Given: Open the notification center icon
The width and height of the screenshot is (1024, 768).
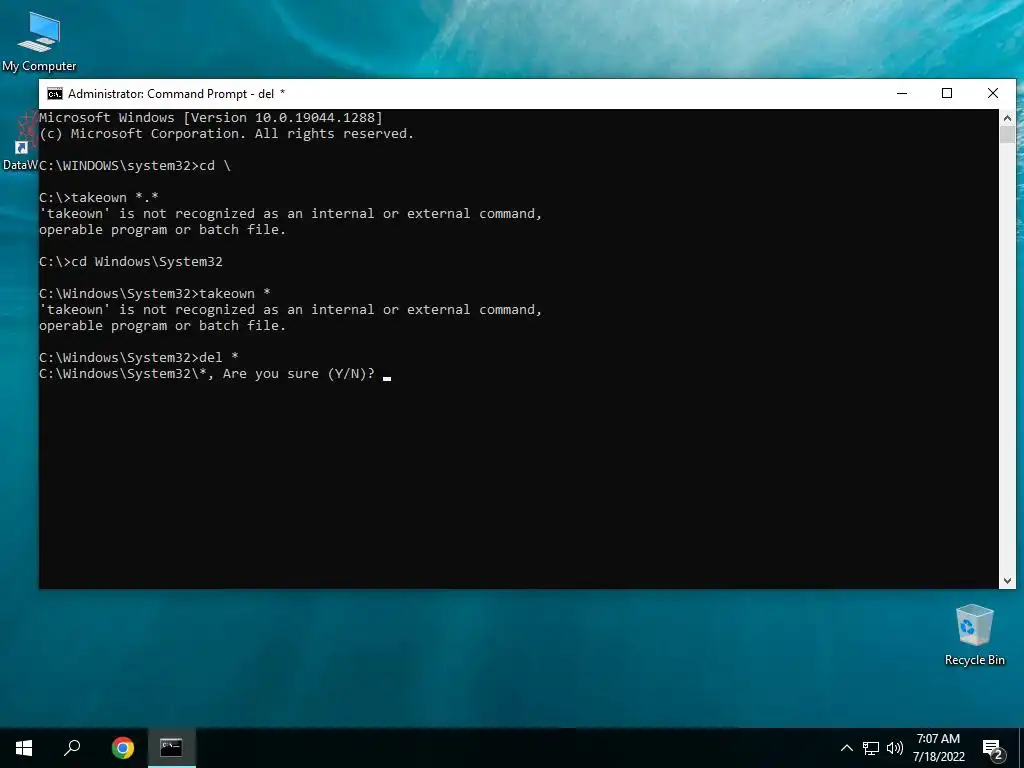Looking at the screenshot, I should click(x=993, y=749).
